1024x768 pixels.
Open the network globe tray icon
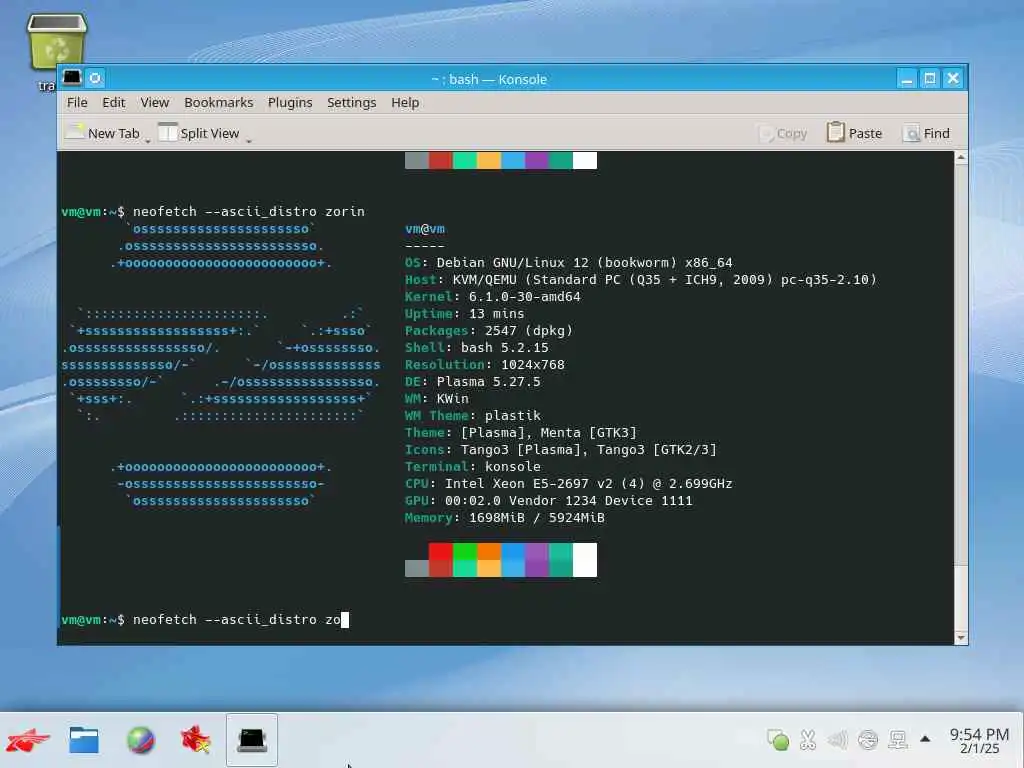(x=868, y=740)
